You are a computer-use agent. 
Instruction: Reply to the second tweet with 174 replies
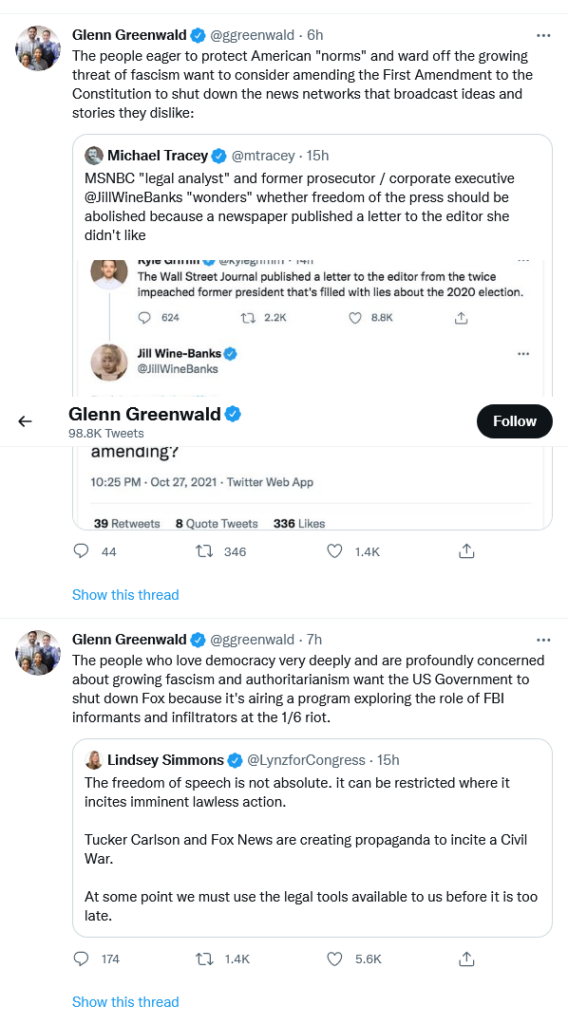point(81,959)
